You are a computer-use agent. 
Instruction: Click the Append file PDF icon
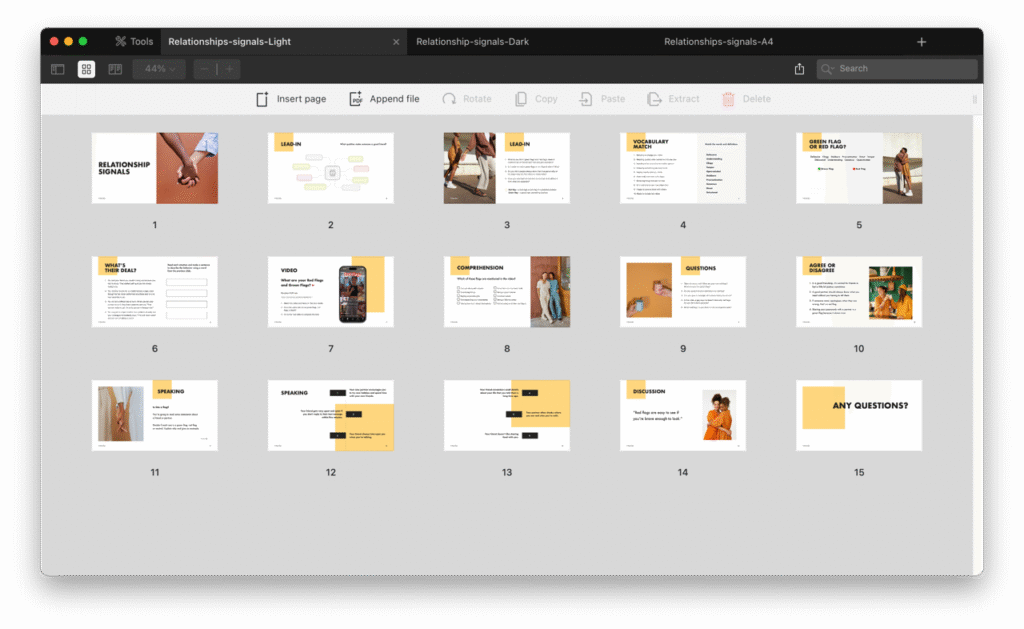tap(356, 99)
